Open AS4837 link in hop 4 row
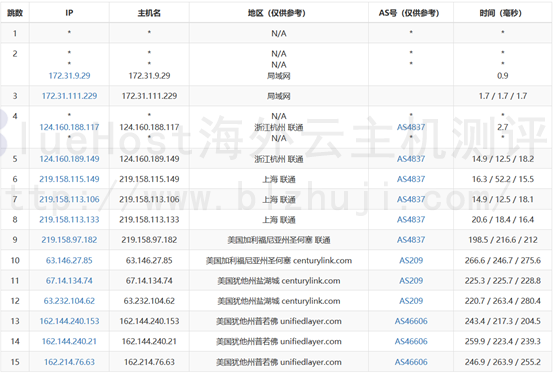 coord(411,127)
